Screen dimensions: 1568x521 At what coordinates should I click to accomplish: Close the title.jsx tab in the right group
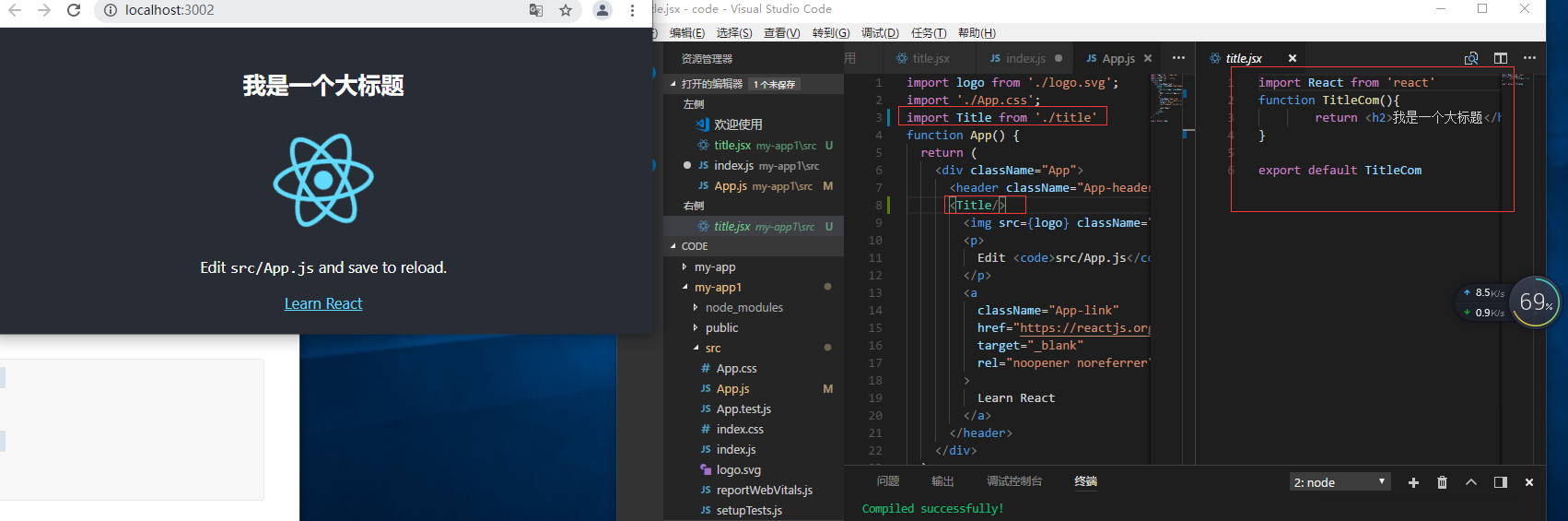(x=1293, y=58)
